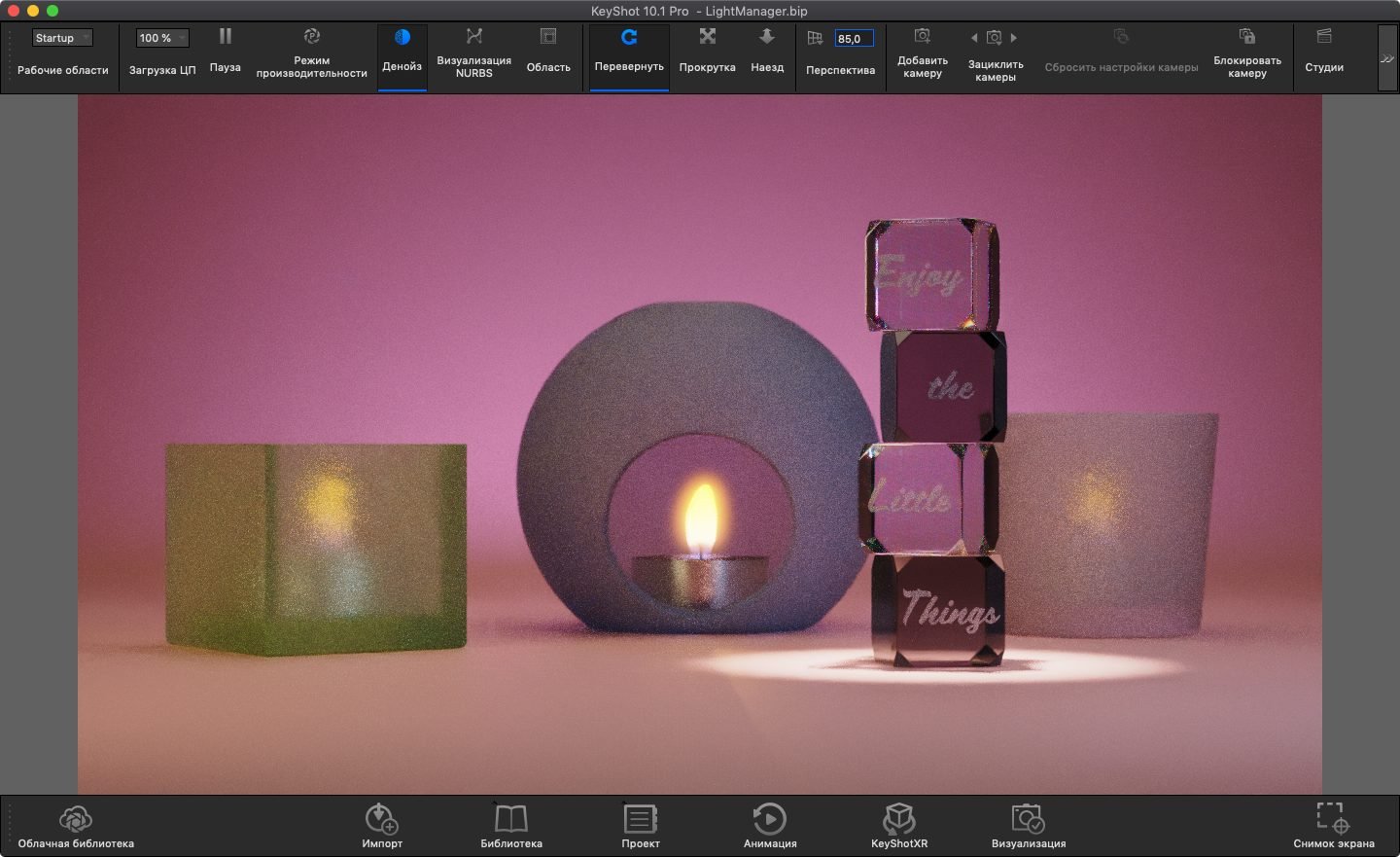The height and width of the screenshot is (857, 1400).
Task: Launch KeyShotXR from the bottom bar
Action: [x=896, y=823]
